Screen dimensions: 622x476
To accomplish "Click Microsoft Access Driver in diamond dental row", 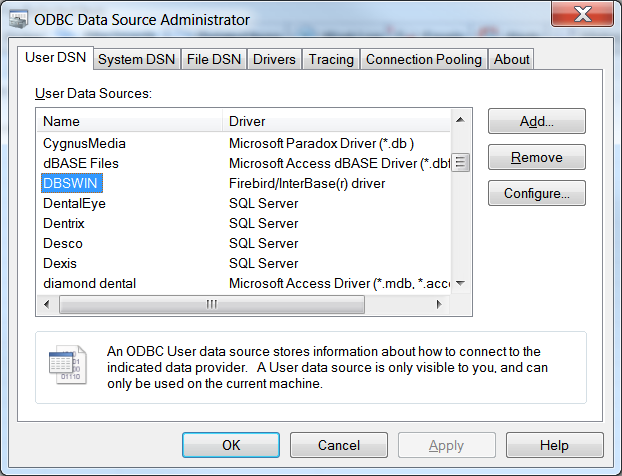I will tap(339, 283).
